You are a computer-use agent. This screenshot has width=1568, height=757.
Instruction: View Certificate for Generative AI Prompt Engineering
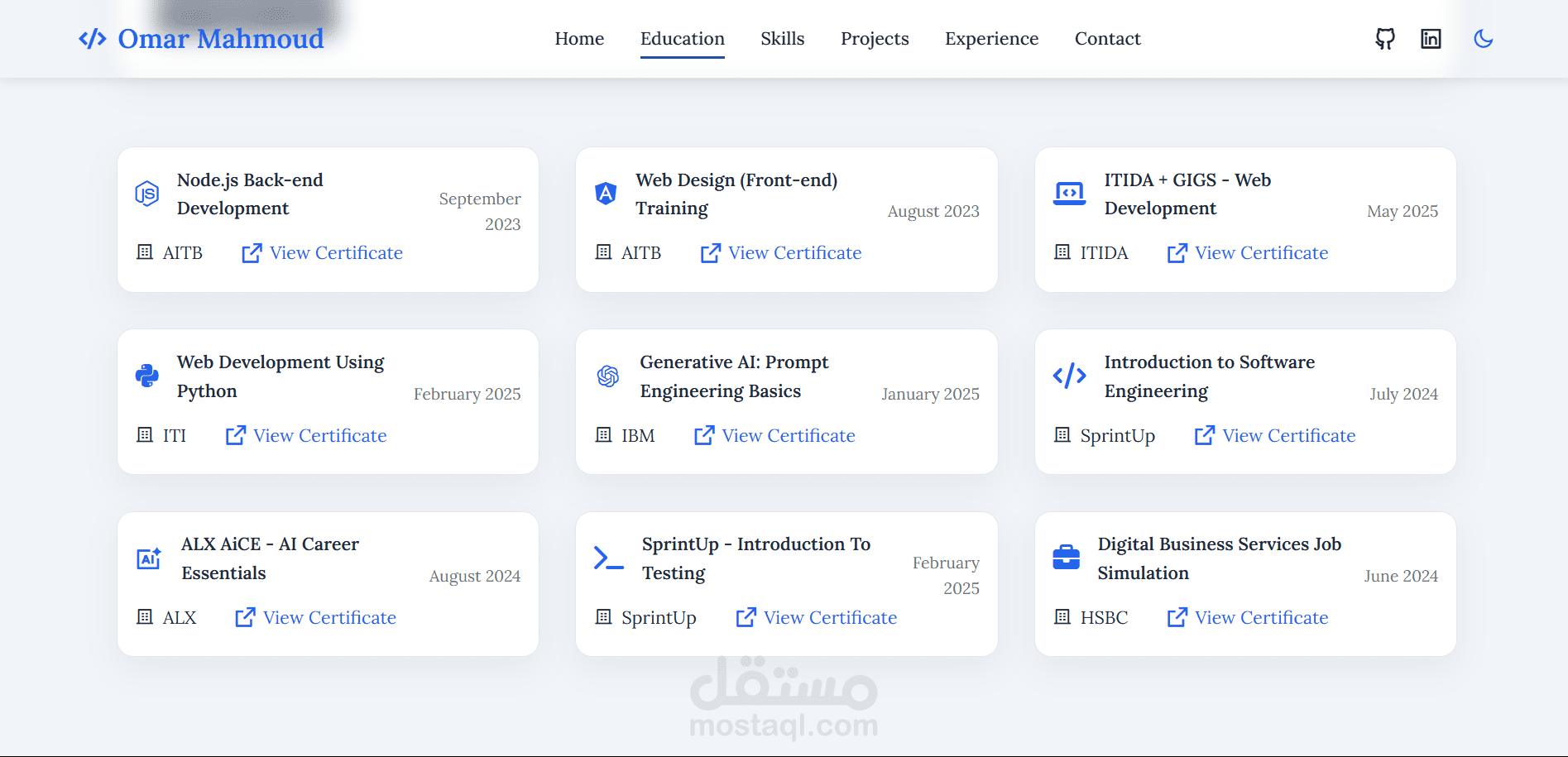click(774, 435)
